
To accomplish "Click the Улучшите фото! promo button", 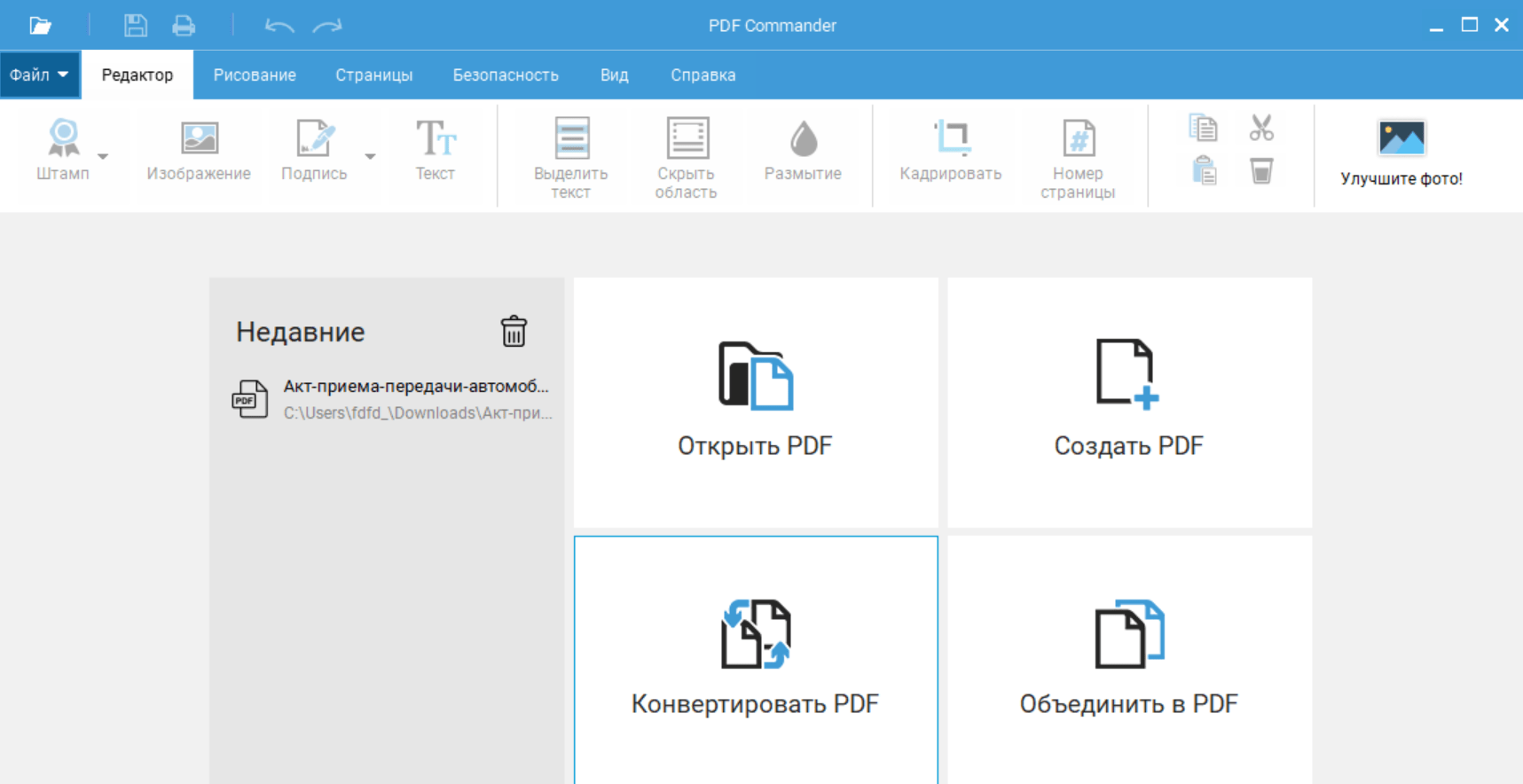I will click(x=1401, y=153).
